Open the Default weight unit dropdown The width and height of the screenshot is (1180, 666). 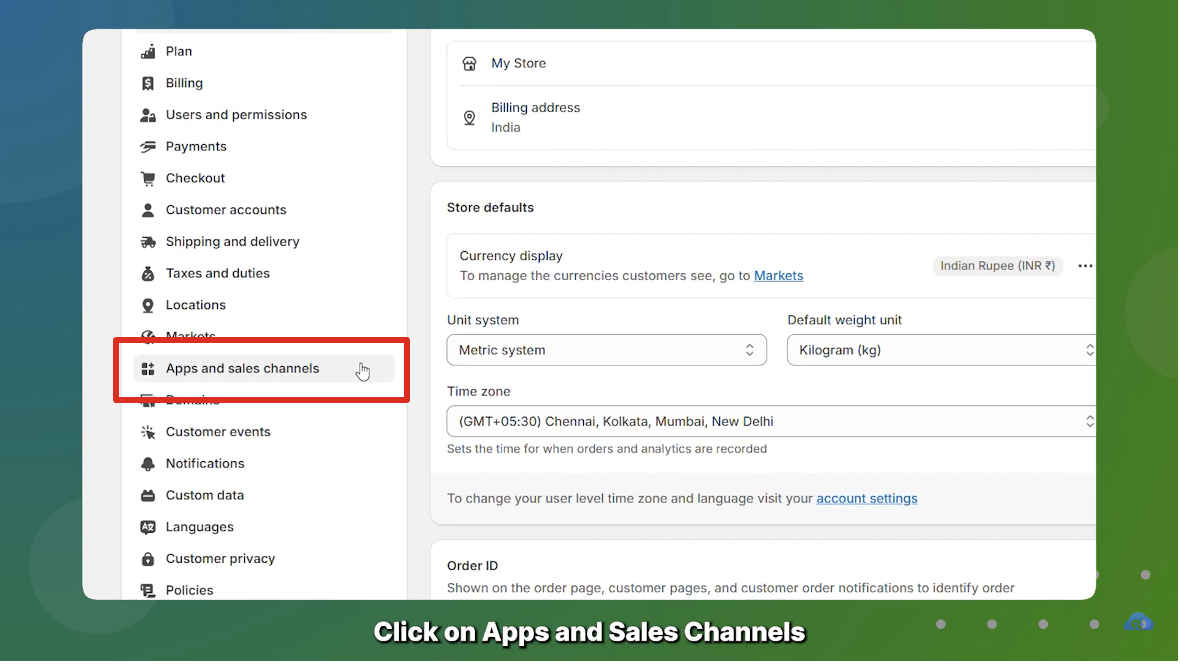click(x=941, y=350)
